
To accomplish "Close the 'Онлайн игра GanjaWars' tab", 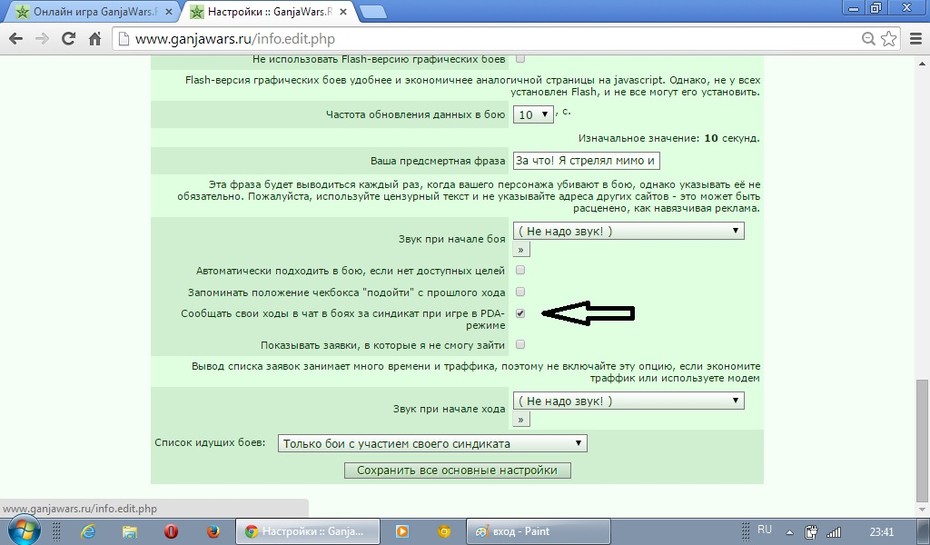I will click(x=169, y=12).
